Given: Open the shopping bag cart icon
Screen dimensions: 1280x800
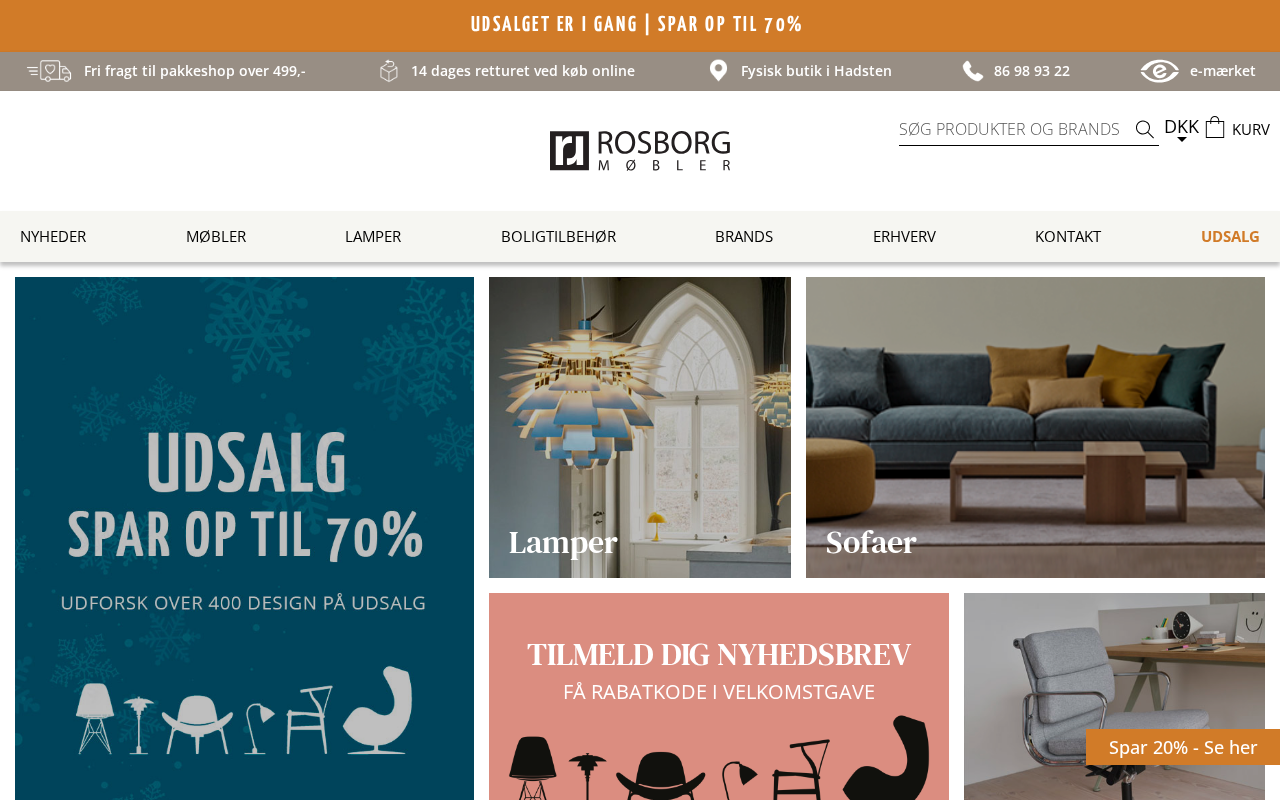Looking at the screenshot, I should tap(1215, 127).
